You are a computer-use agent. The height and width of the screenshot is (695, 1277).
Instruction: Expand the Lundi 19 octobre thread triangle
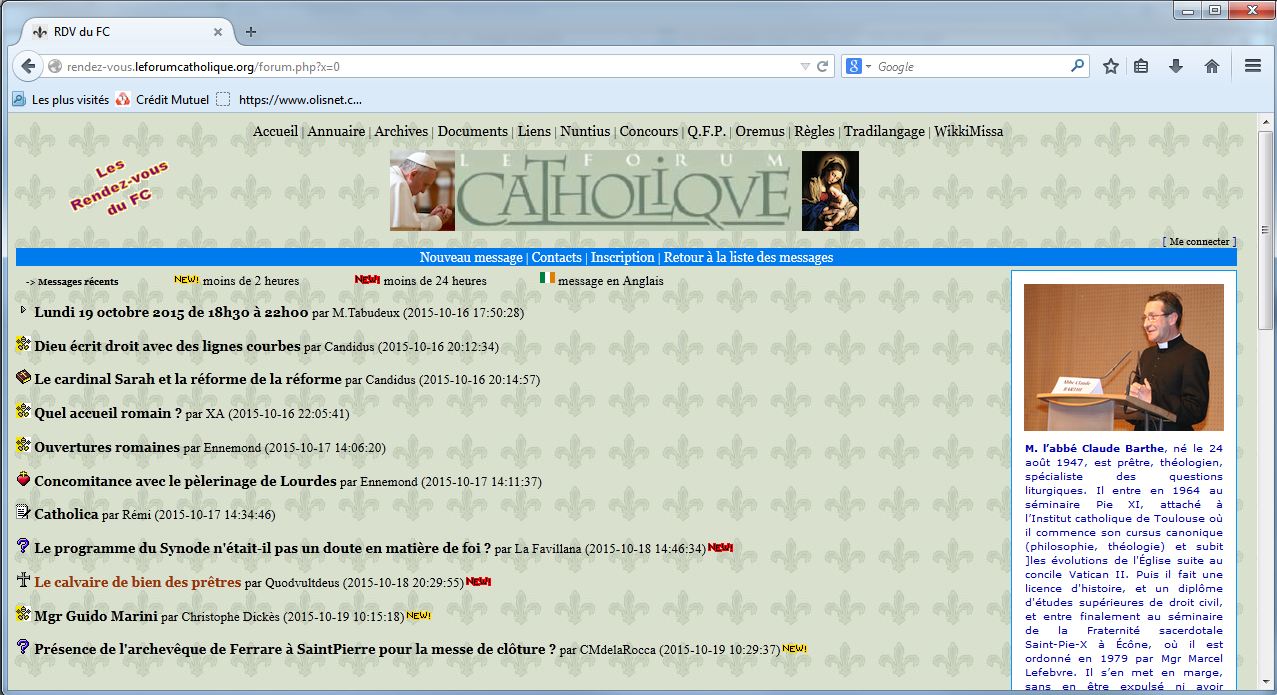(23, 311)
